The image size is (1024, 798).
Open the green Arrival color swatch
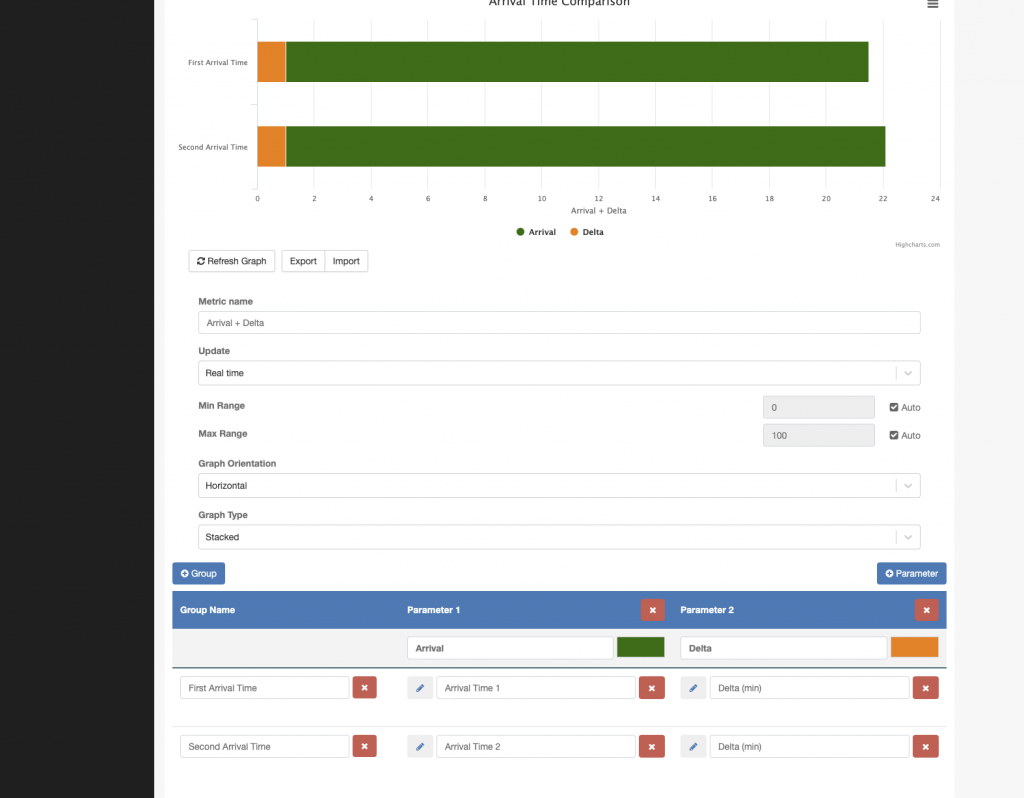tap(641, 647)
